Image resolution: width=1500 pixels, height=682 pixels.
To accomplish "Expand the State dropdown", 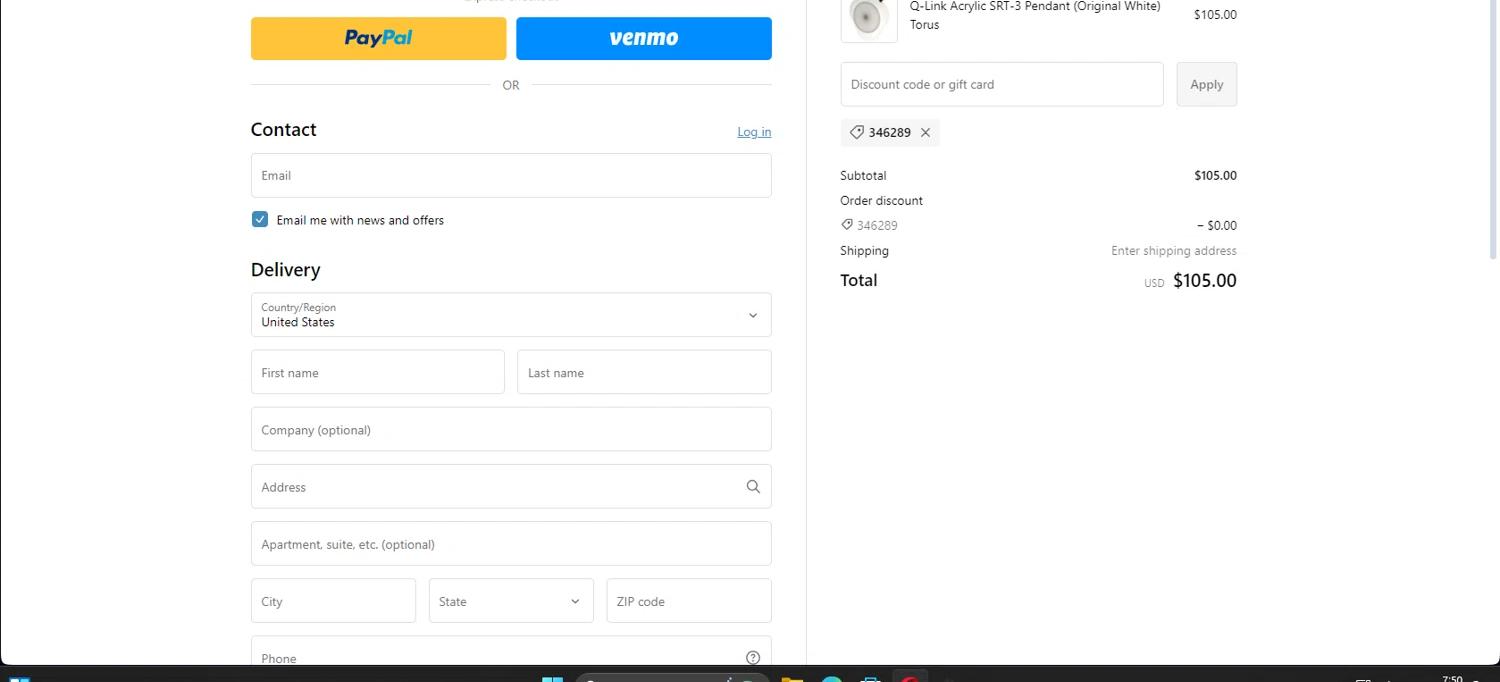I will [510, 601].
